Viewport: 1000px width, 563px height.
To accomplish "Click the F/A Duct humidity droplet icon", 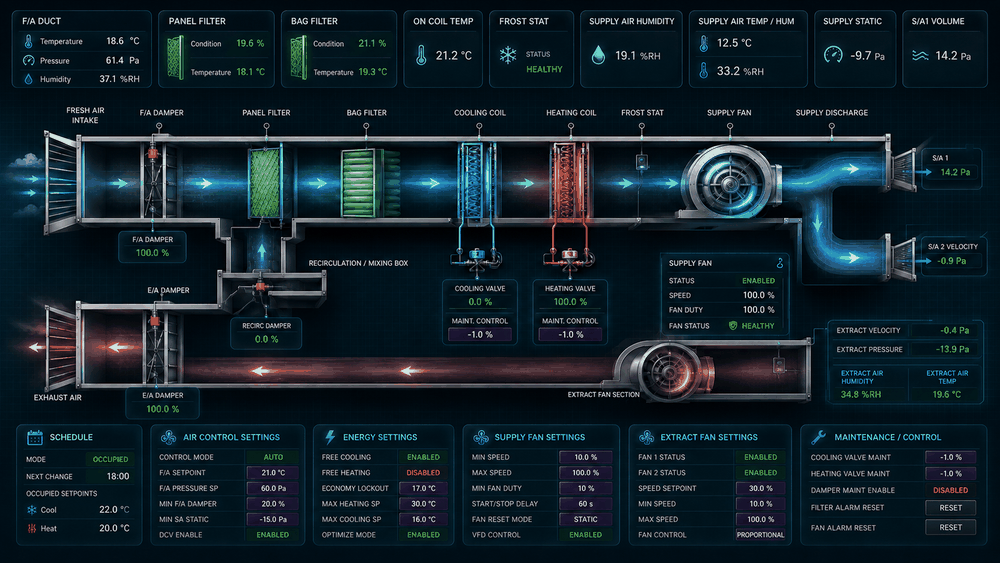I will pos(28,79).
